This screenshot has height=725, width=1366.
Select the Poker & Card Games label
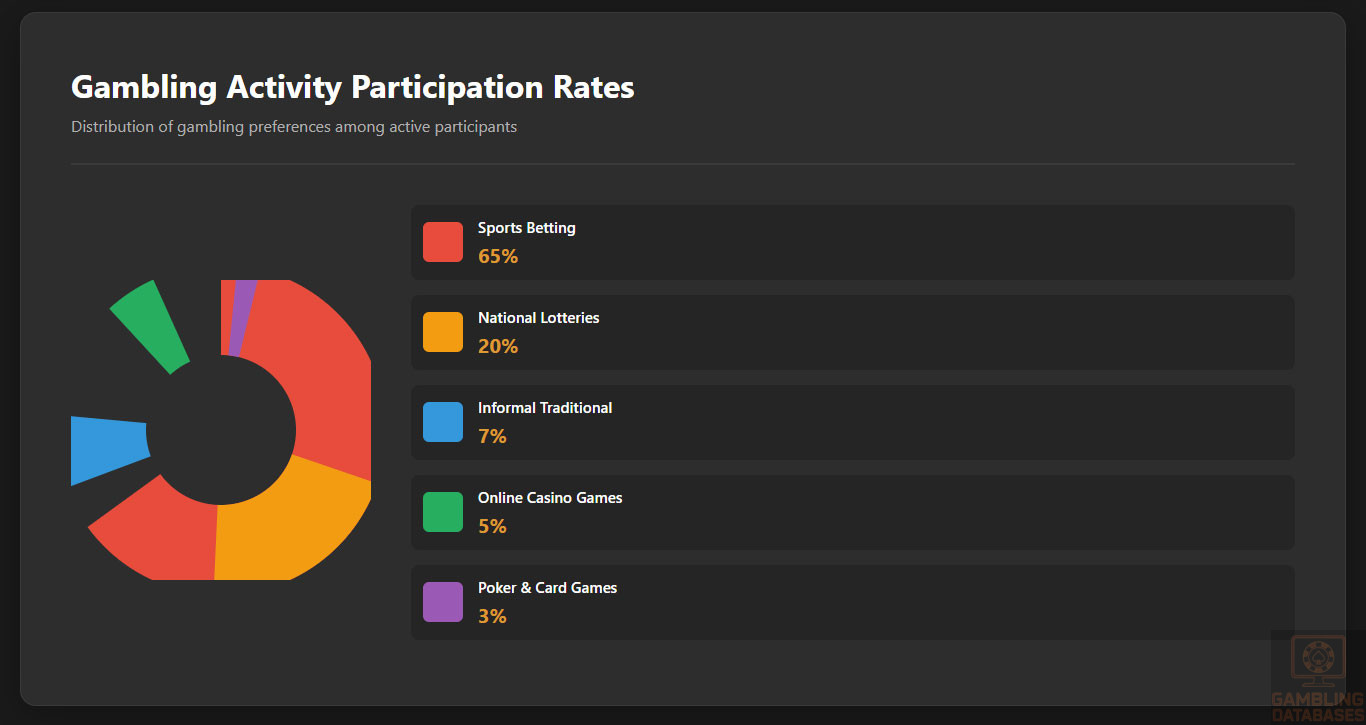pyautogui.click(x=547, y=588)
